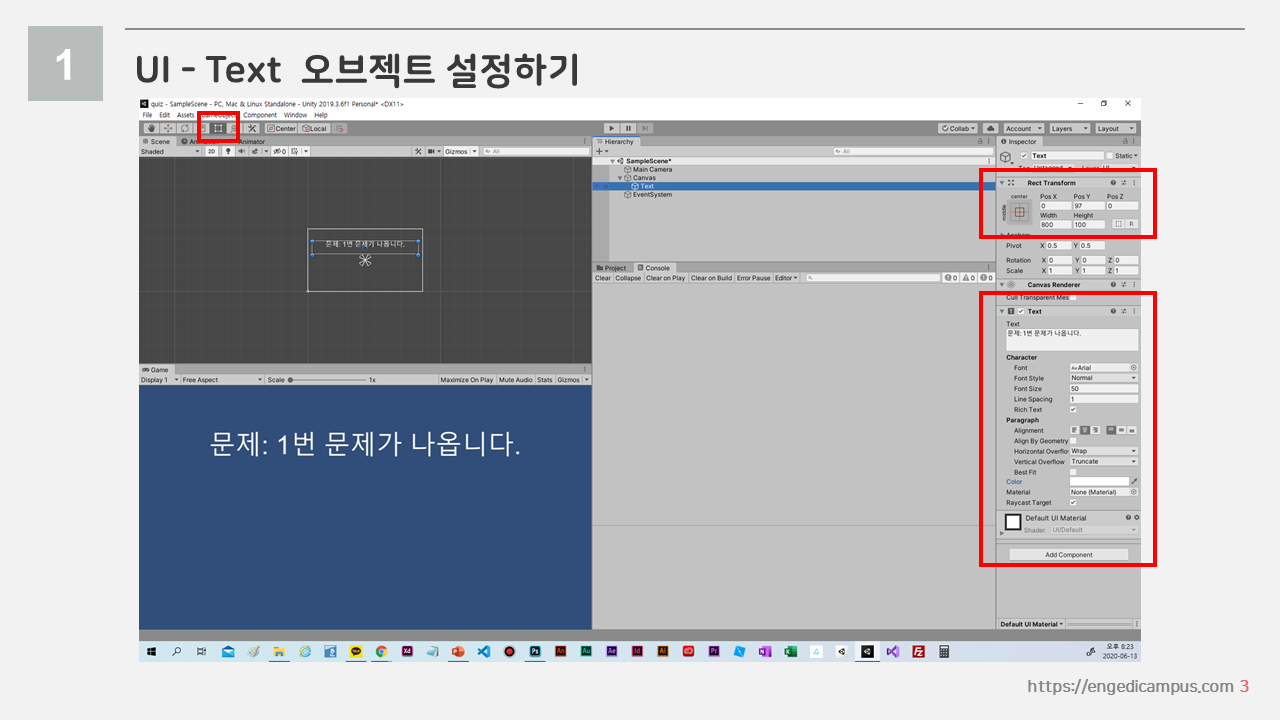Screen dimensions: 1280x720
Task: Open the Layers dropdown
Action: point(1069,128)
